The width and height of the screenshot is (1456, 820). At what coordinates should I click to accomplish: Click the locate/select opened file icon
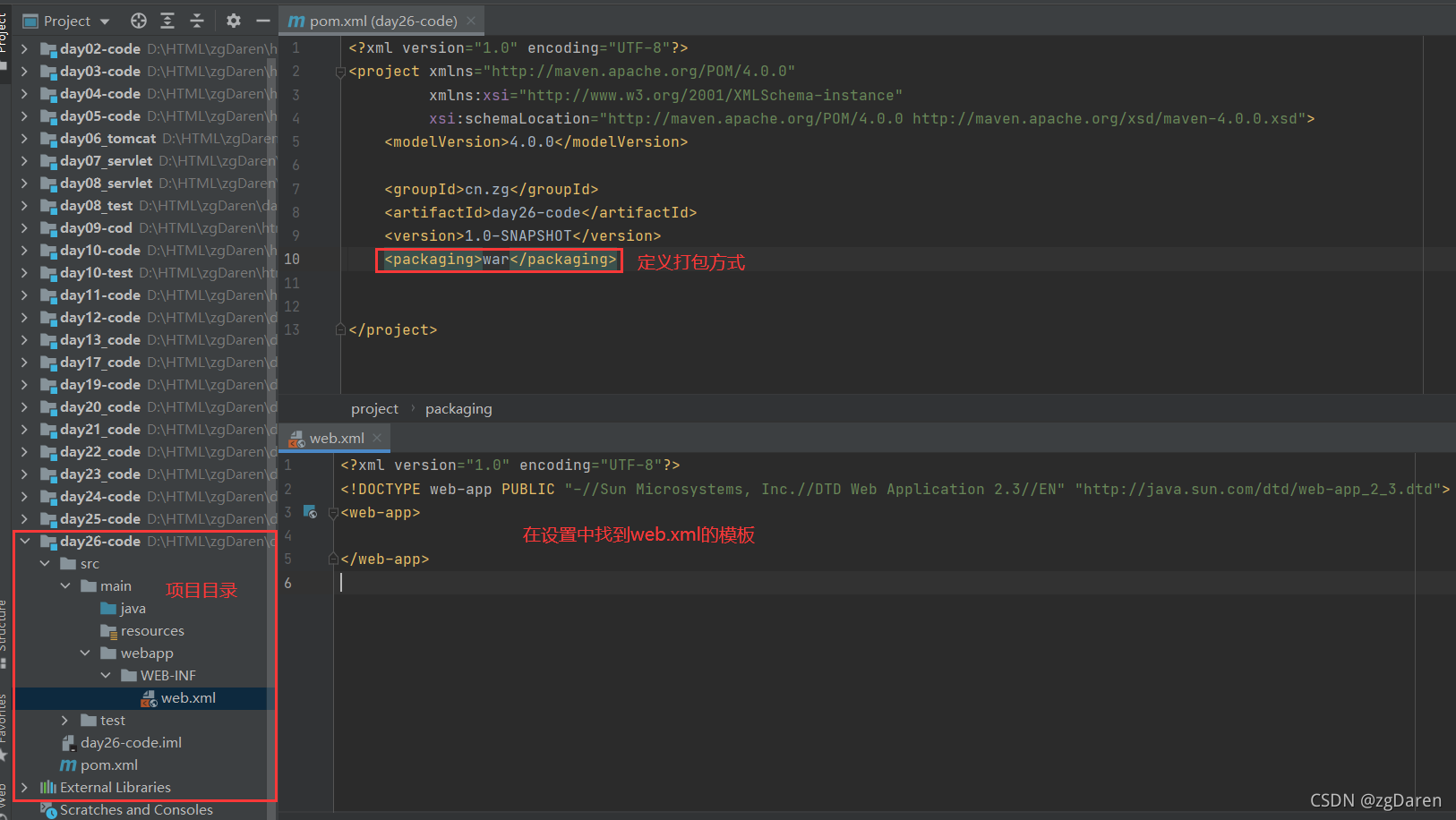[x=138, y=21]
